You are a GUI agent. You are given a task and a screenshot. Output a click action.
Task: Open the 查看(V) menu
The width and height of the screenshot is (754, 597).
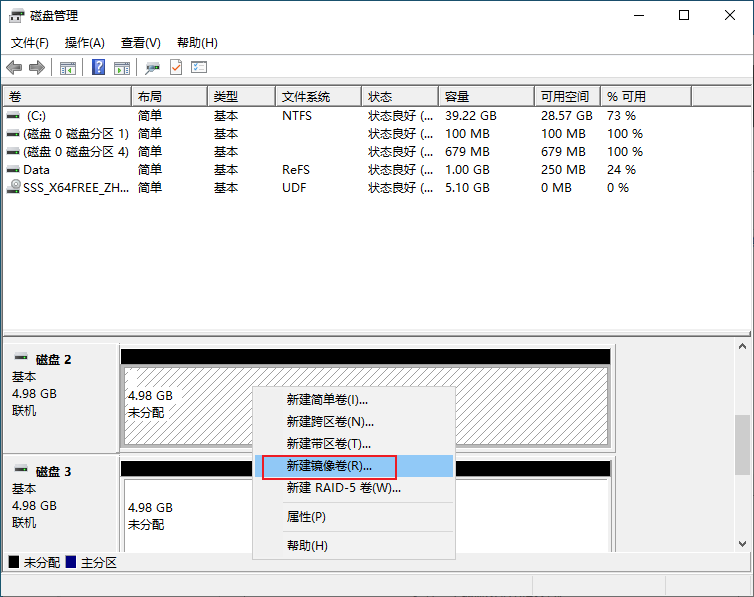click(x=140, y=43)
